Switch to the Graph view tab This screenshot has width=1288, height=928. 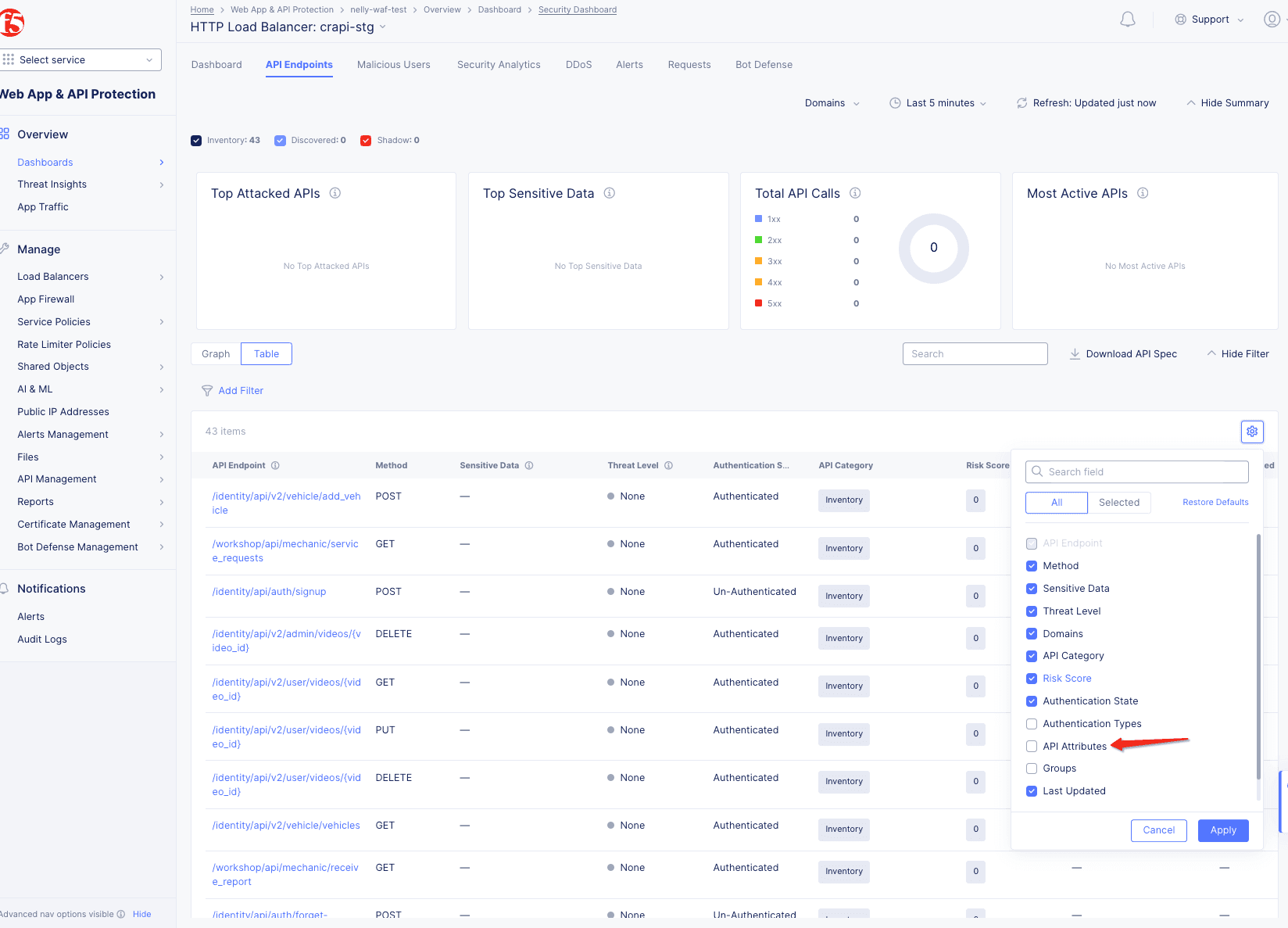click(215, 353)
